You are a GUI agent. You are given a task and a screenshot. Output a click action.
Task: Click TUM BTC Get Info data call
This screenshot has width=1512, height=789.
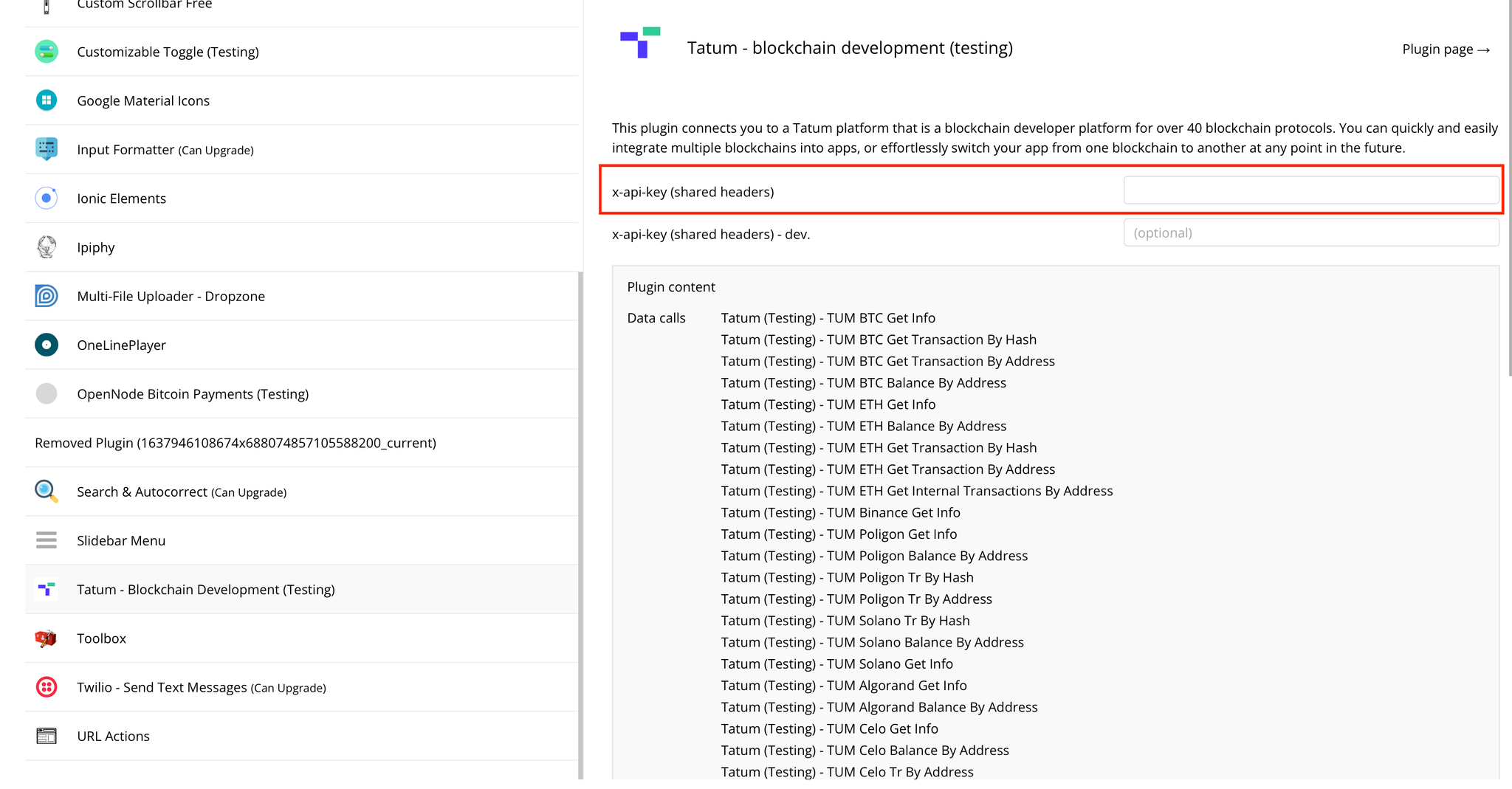click(828, 318)
